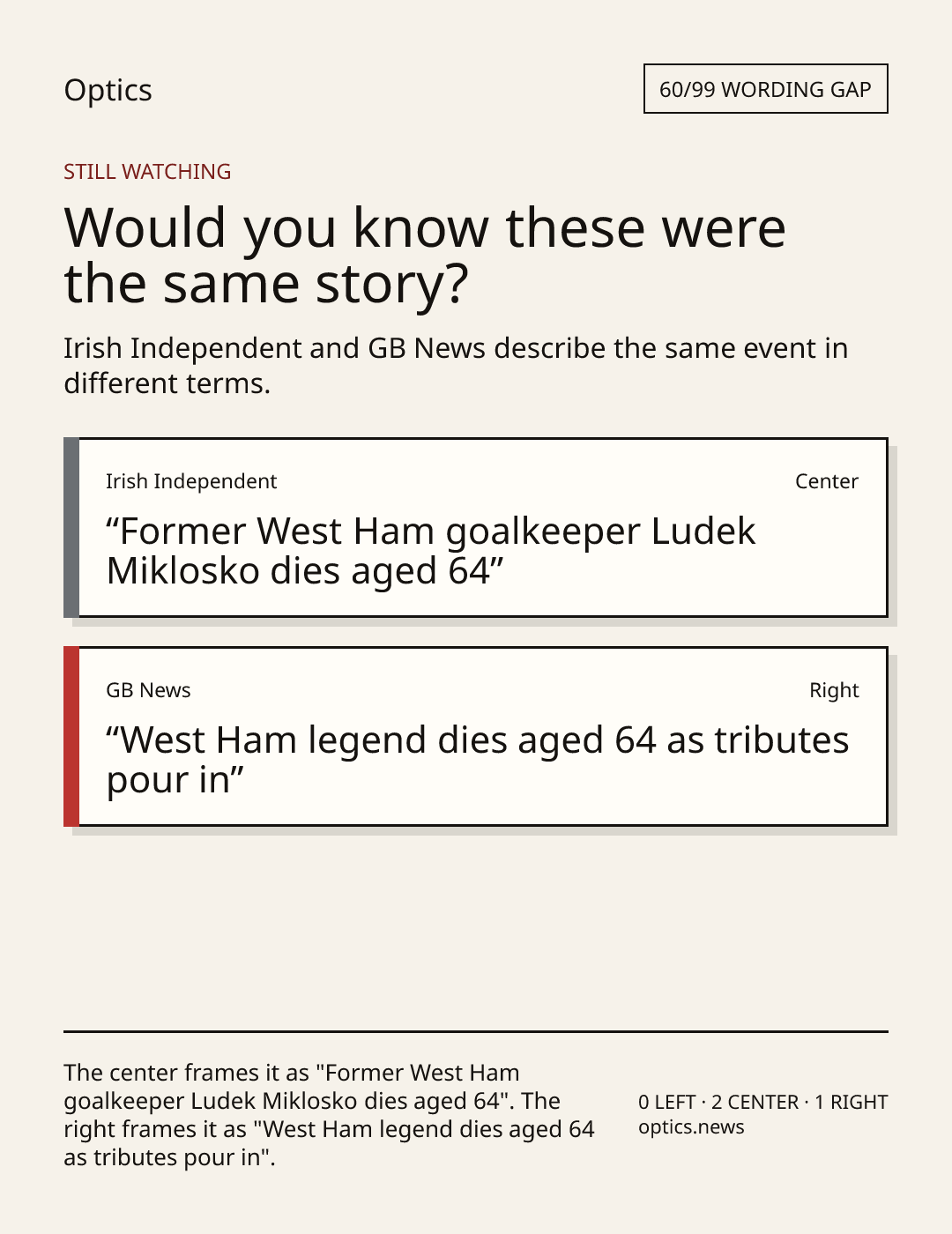Click the red color bar on GB News card
Screen dimensions: 952x1234
71,736
